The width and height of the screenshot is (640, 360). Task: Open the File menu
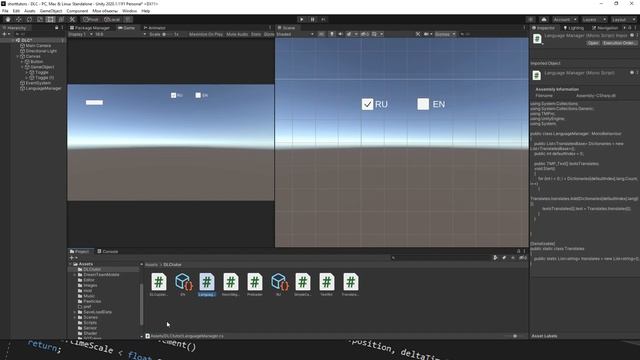5,11
